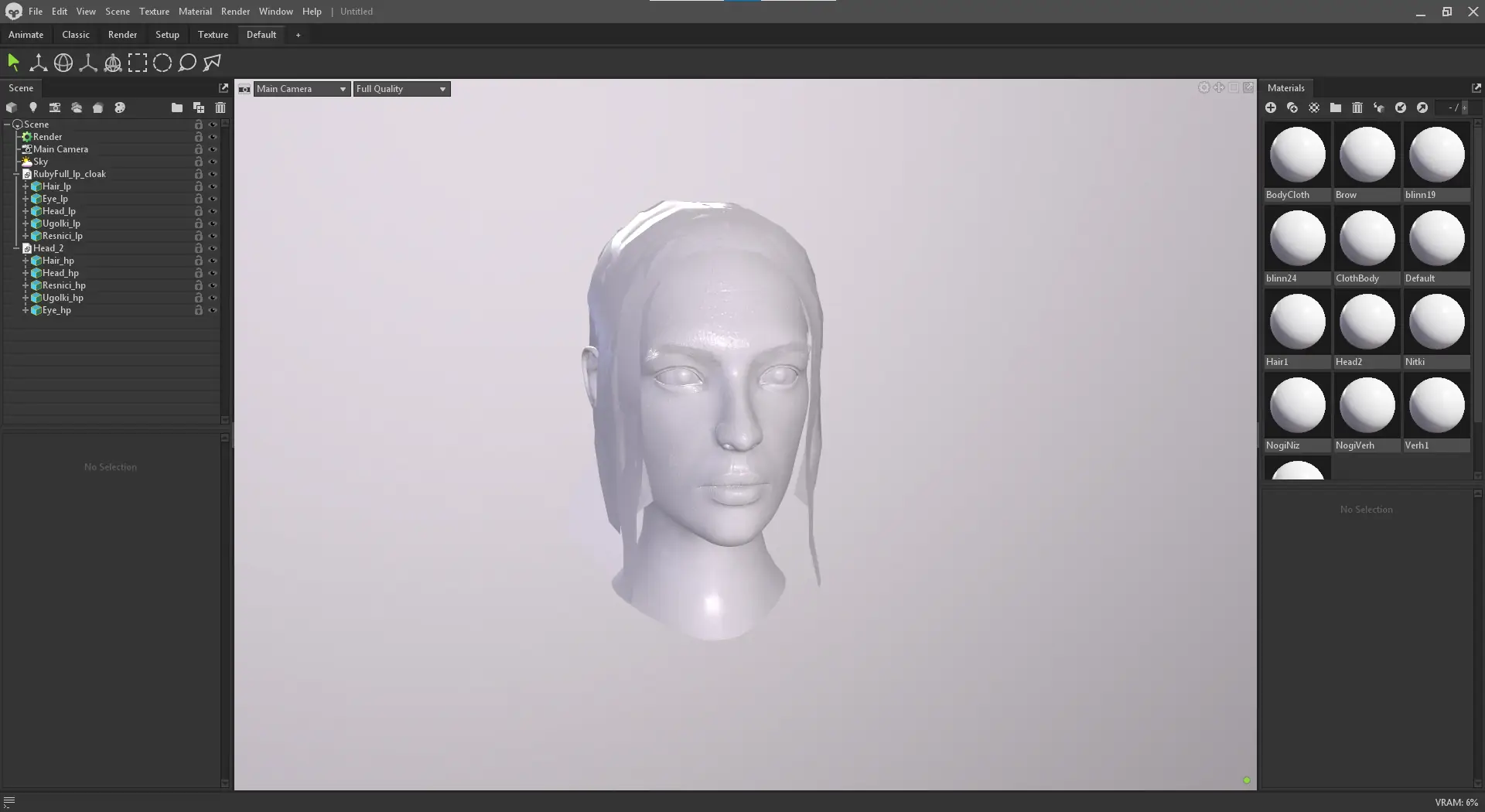Add a new camera object

point(55,107)
